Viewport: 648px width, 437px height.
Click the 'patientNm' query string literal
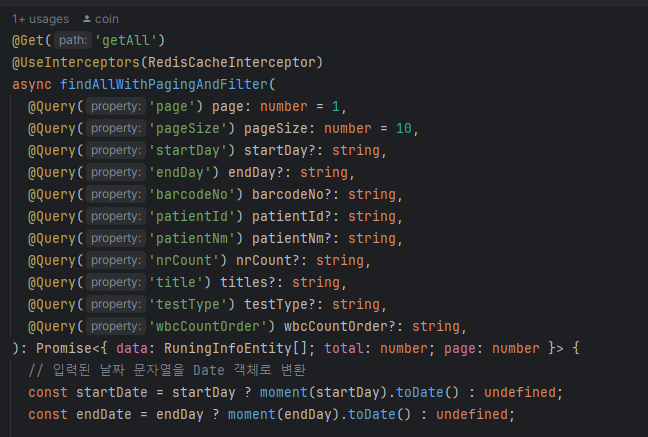[x=192, y=238]
